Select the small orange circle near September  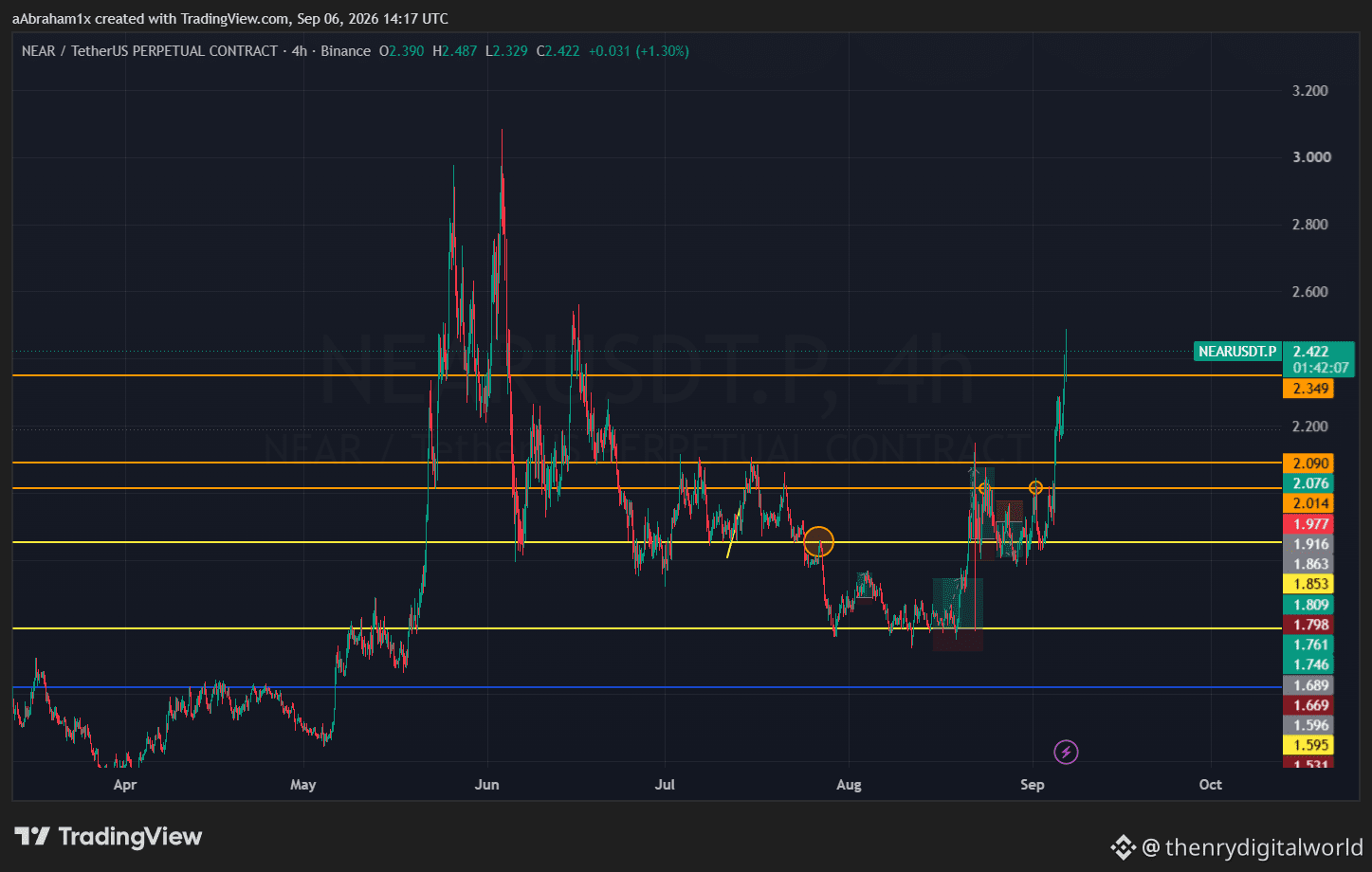[1035, 487]
